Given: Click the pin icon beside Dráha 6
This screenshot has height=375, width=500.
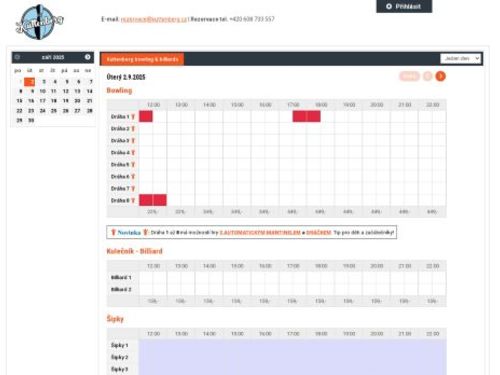Looking at the screenshot, I should coord(133,177).
